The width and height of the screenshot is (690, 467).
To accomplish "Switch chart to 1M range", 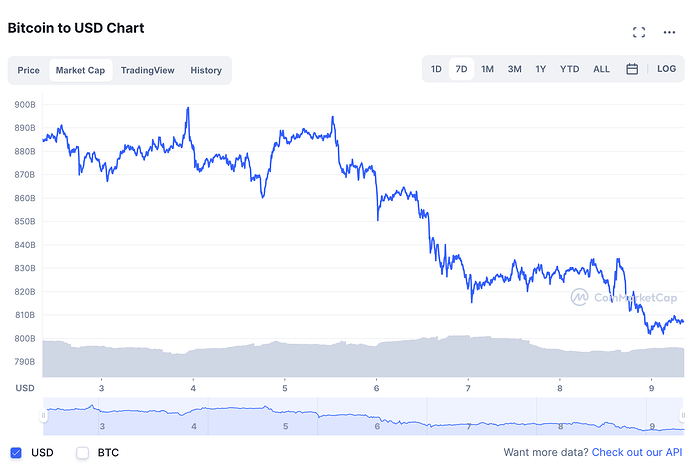I will 487,70.
